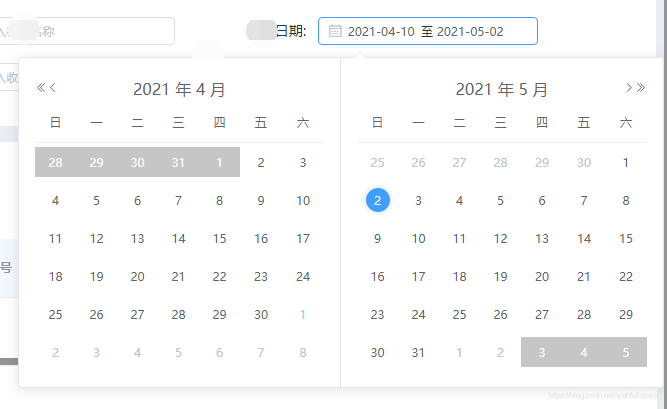The height and width of the screenshot is (409, 667).
Task: Pick May 29 in the right calendar
Action: (626, 315)
